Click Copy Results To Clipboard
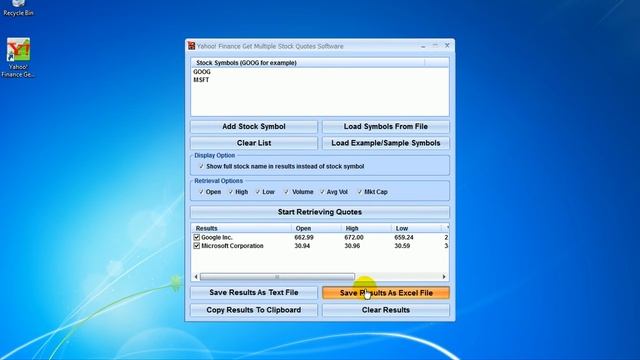 coord(254,310)
